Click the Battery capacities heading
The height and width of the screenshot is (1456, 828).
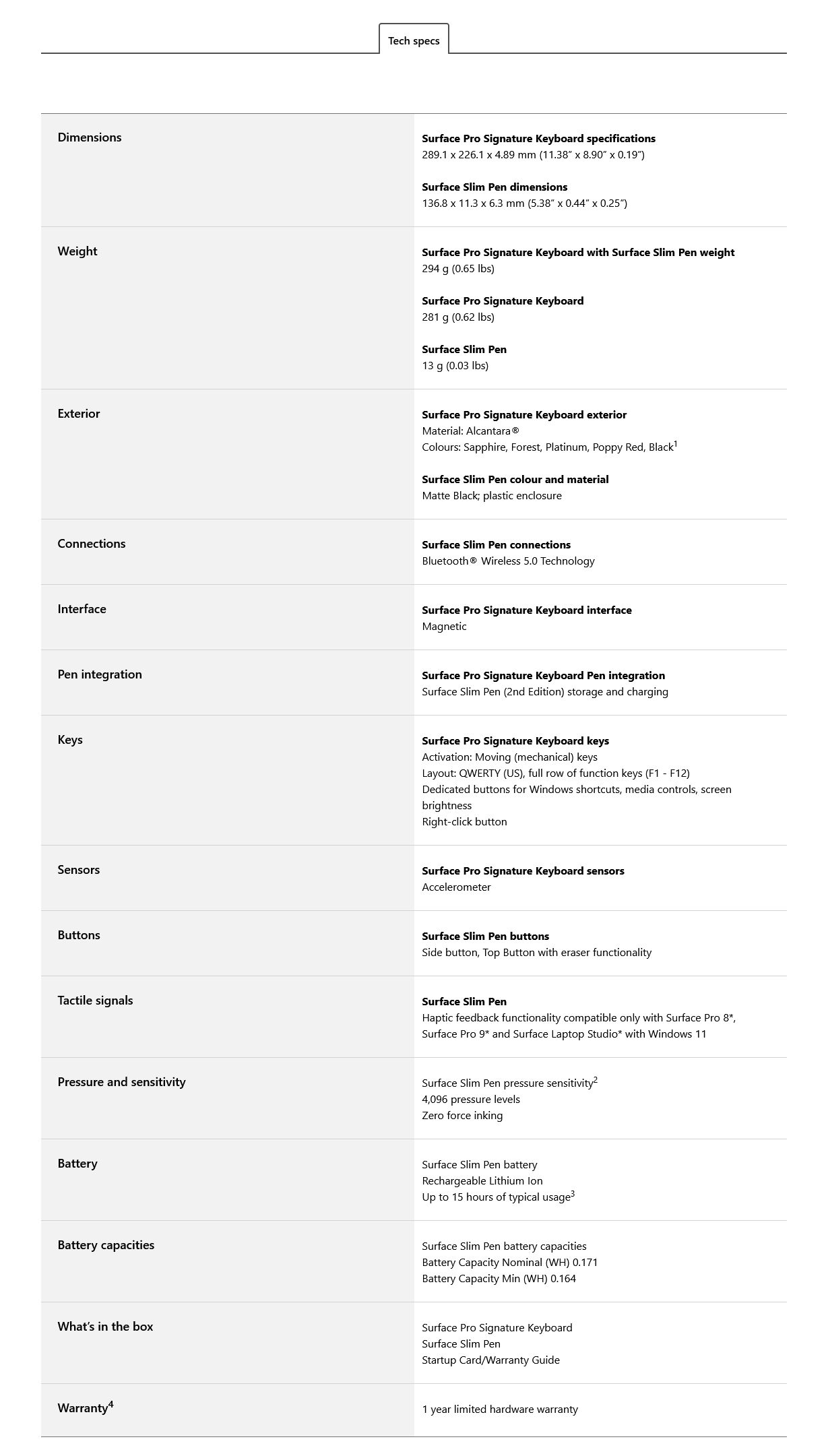(x=106, y=1245)
